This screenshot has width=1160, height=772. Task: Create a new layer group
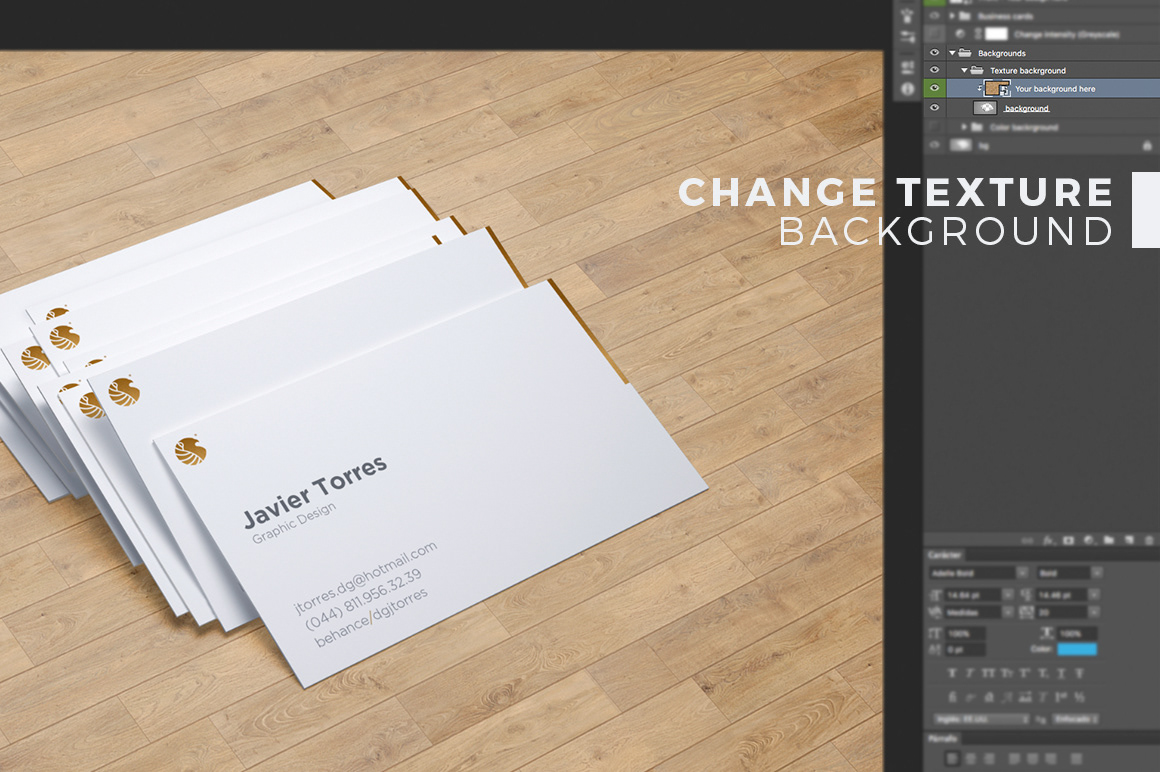1108,541
